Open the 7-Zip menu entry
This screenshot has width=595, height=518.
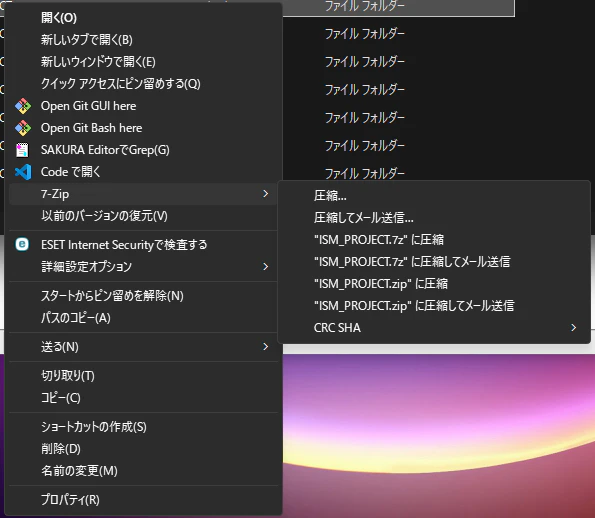[143, 194]
